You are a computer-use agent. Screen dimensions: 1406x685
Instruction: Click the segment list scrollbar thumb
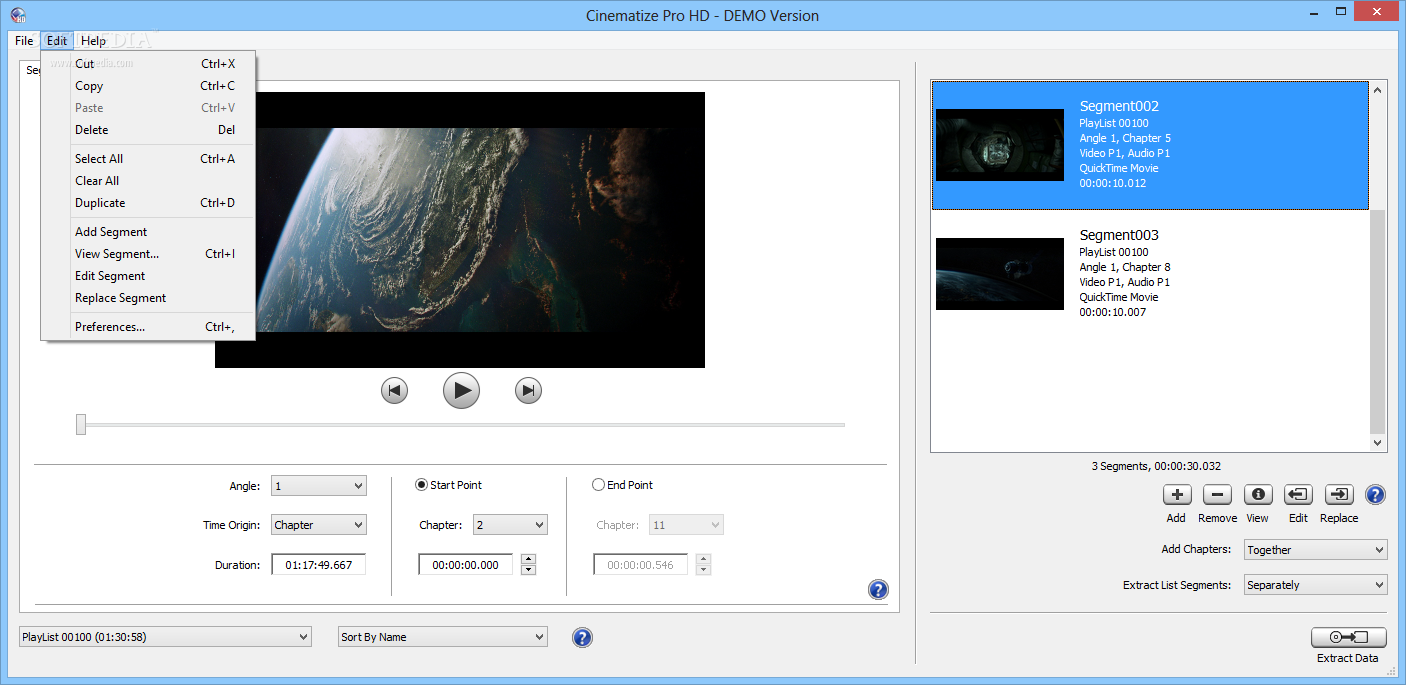click(x=1378, y=321)
